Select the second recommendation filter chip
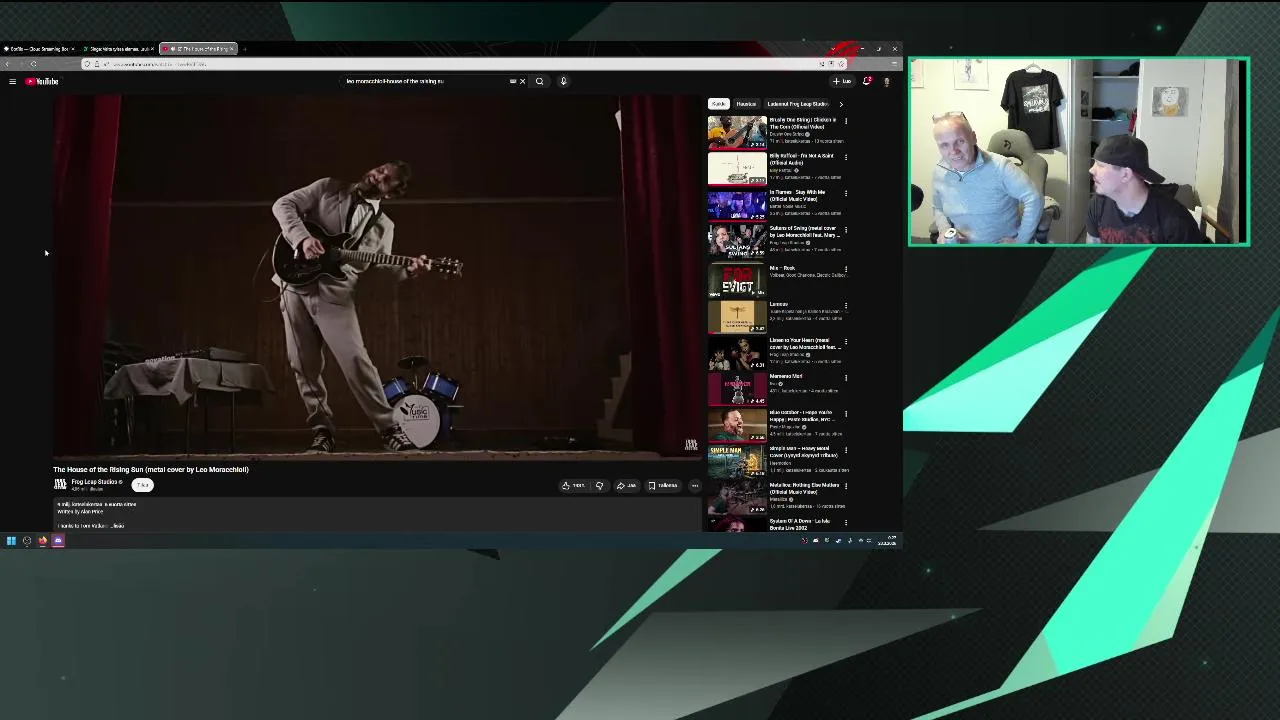 tap(746, 104)
